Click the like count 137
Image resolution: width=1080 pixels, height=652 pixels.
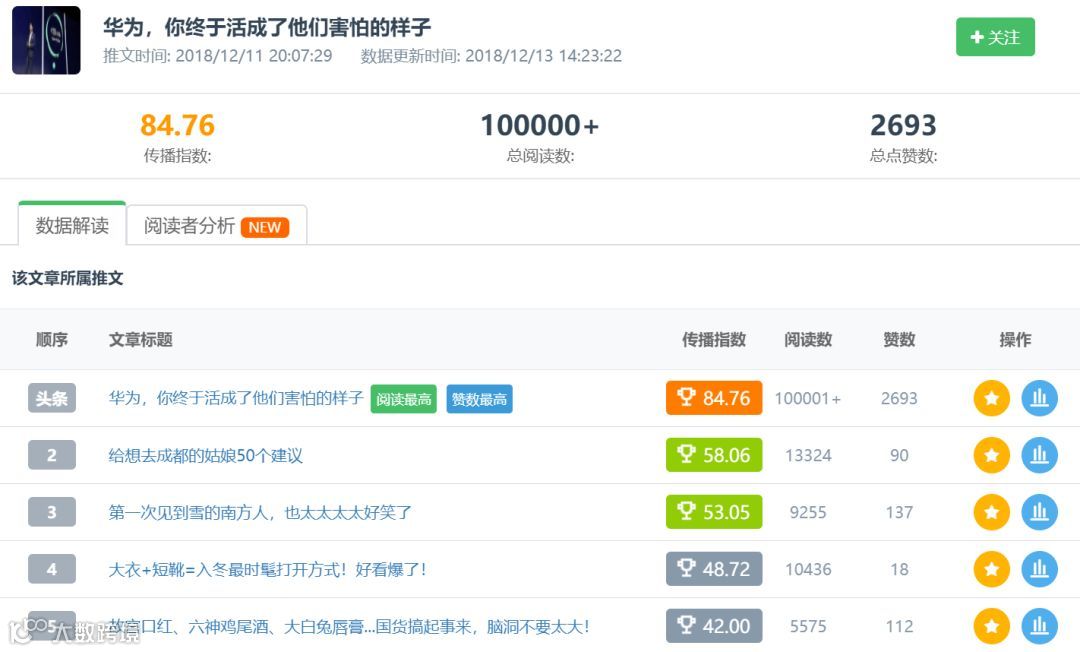click(x=899, y=512)
